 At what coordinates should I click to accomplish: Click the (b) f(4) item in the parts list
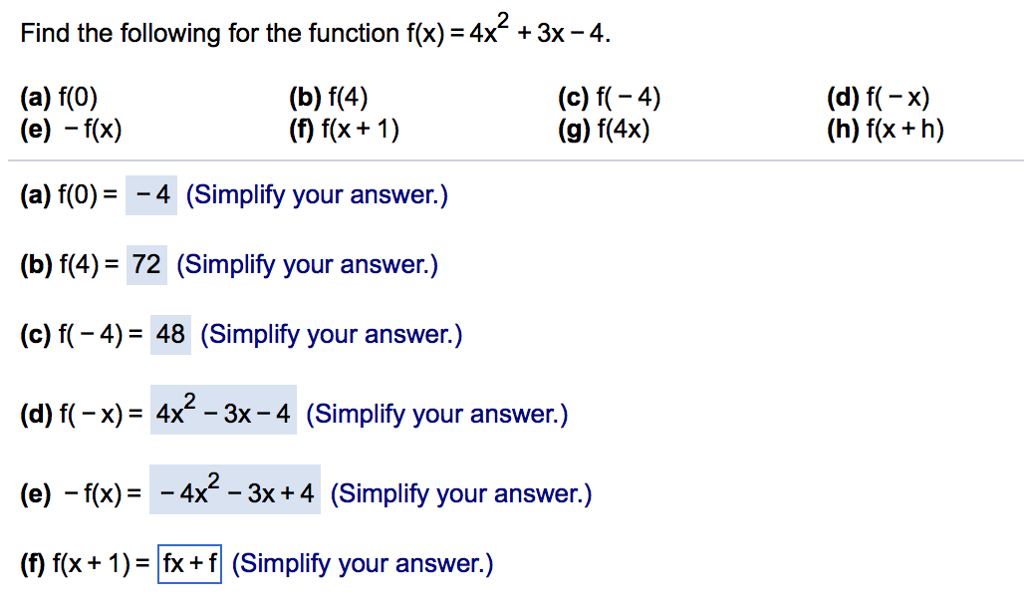click(x=328, y=97)
